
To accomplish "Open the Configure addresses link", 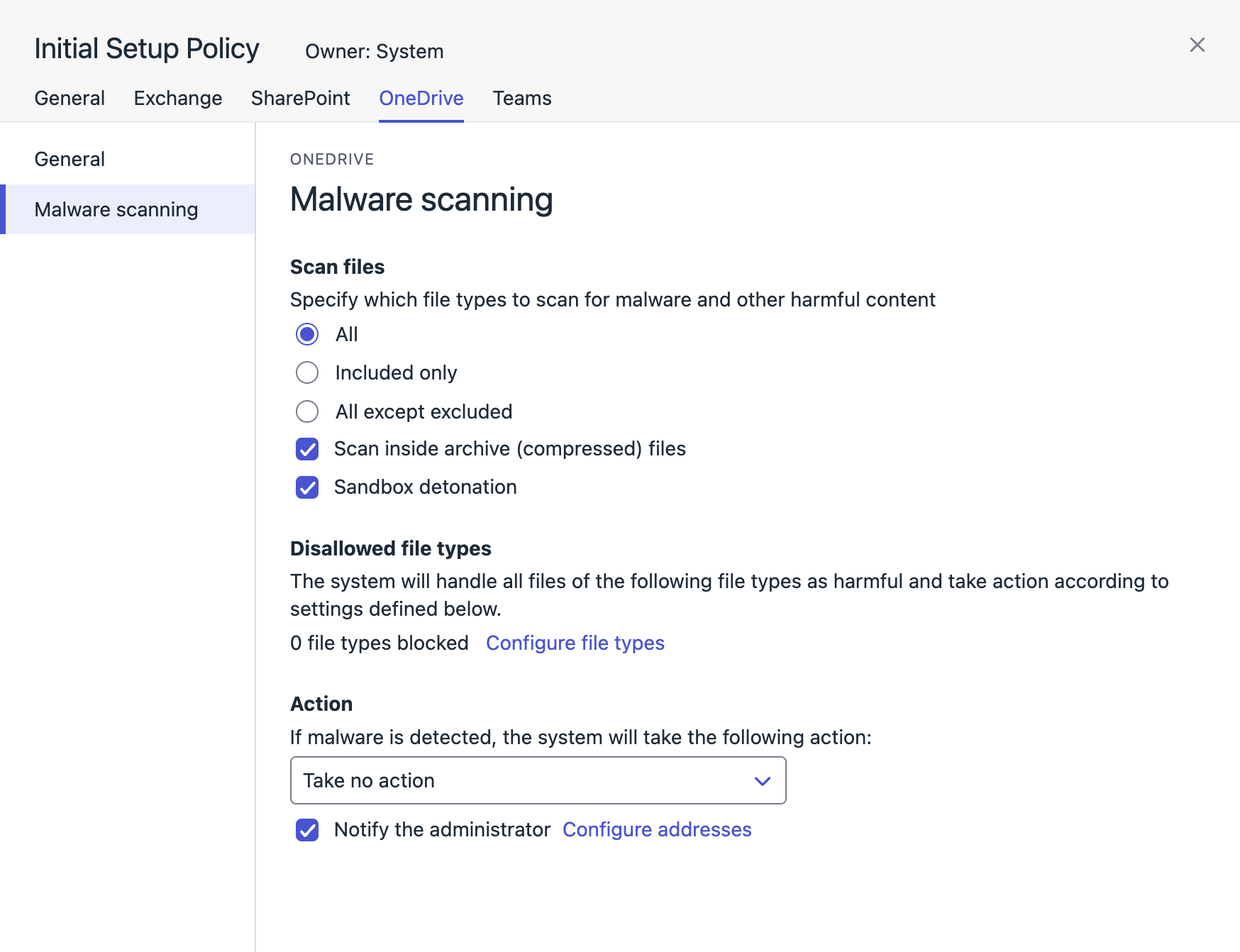I will pyautogui.click(x=656, y=829).
